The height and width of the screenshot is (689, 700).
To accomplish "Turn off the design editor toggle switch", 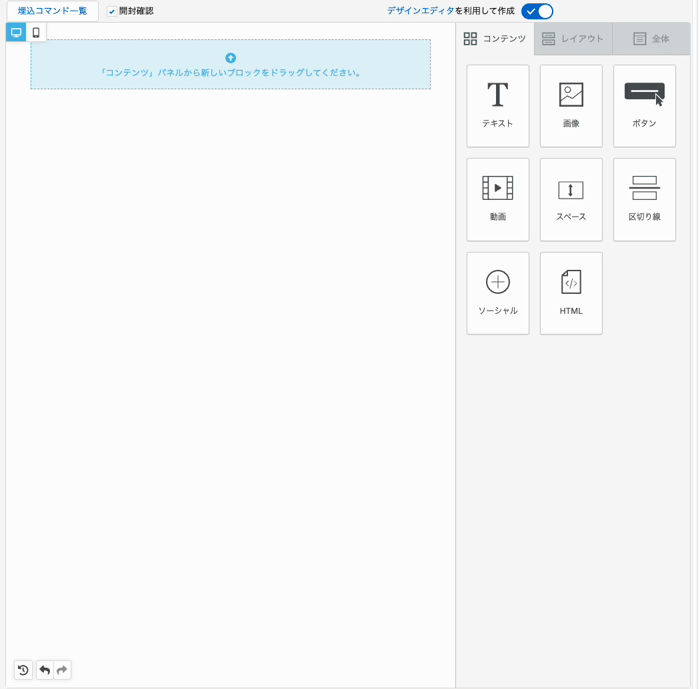I will click(537, 11).
